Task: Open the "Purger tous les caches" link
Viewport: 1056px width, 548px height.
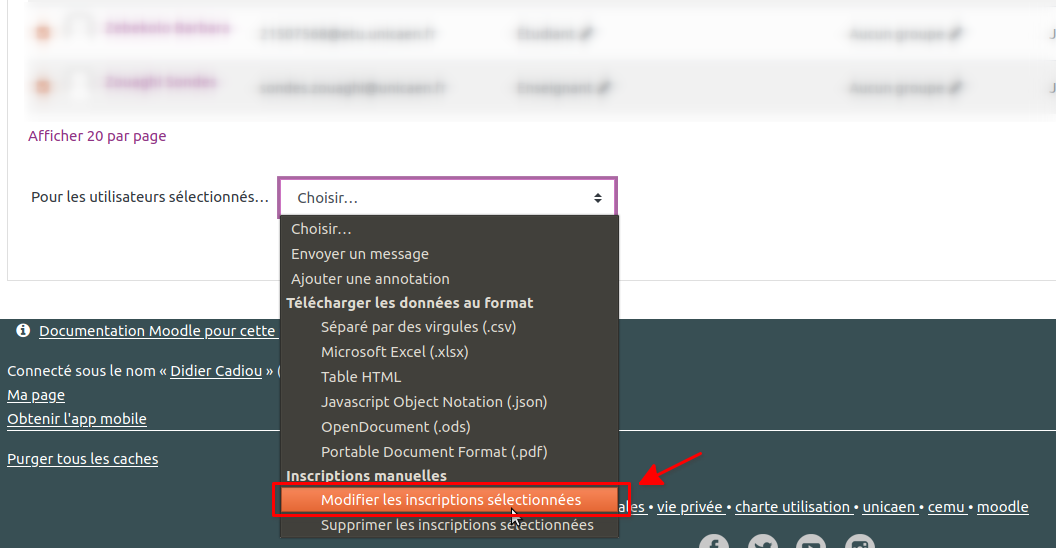Action: (x=82, y=459)
